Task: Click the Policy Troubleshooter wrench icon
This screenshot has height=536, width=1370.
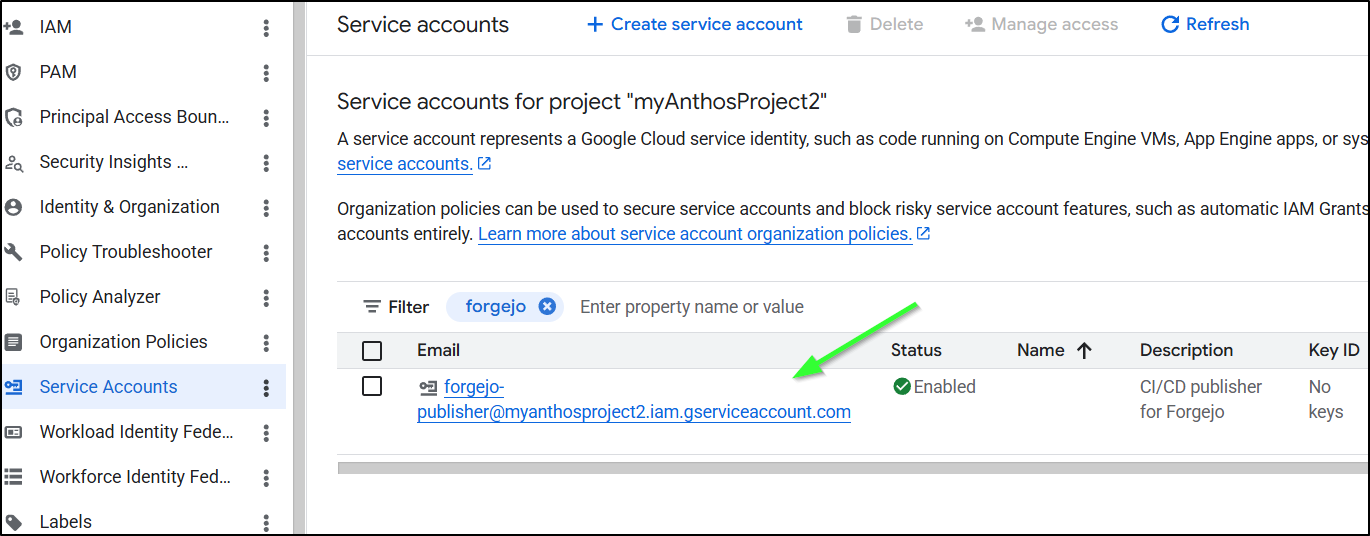Action: click(14, 252)
